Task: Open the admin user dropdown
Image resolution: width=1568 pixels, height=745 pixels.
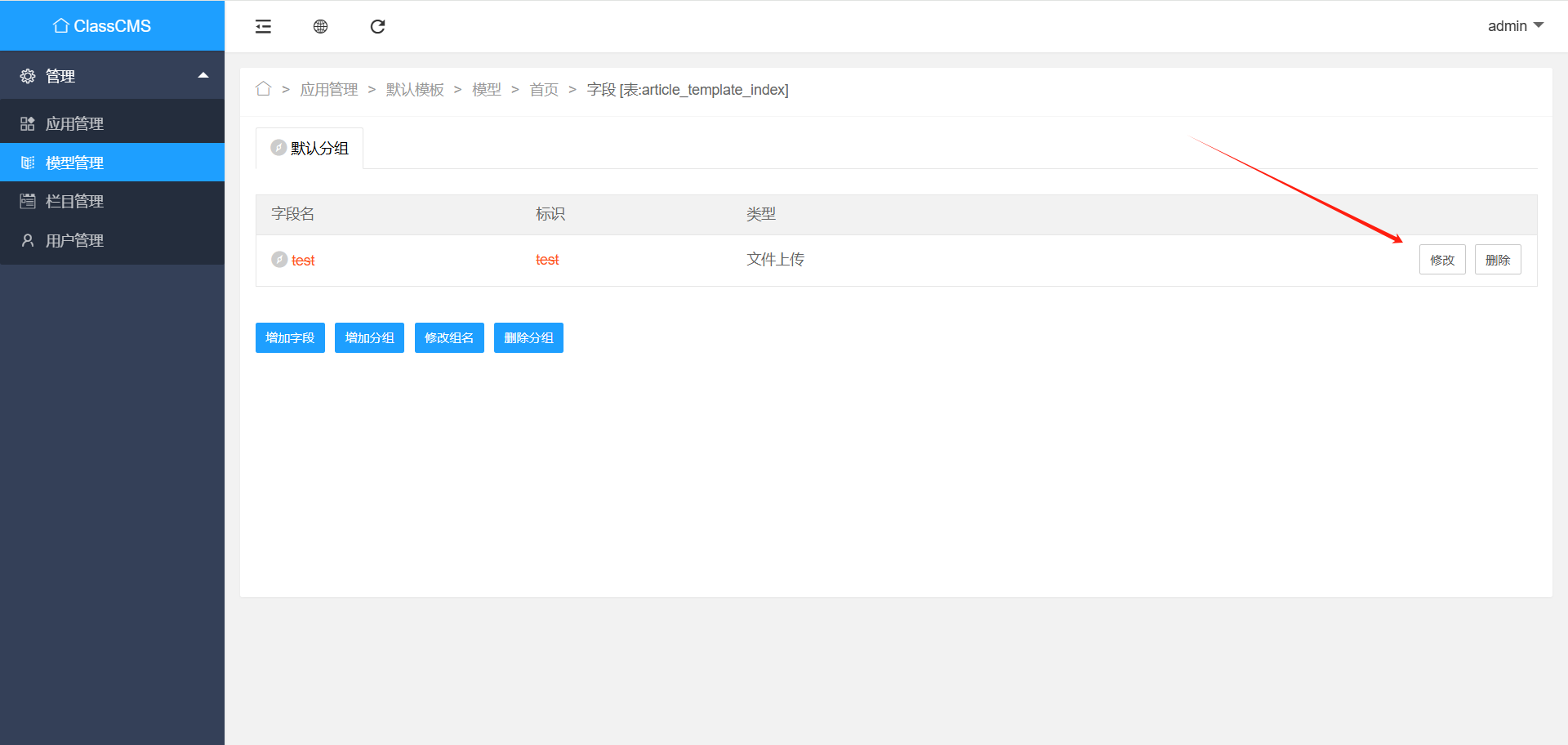Action: [x=1515, y=26]
